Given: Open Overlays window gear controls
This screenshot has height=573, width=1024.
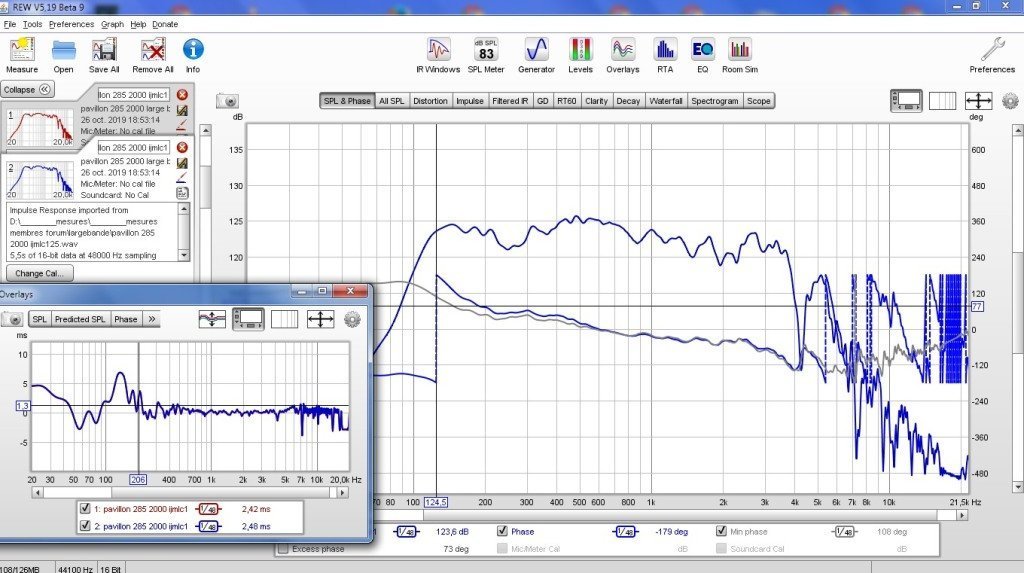Looking at the screenshot, I should tap(352, 319).
